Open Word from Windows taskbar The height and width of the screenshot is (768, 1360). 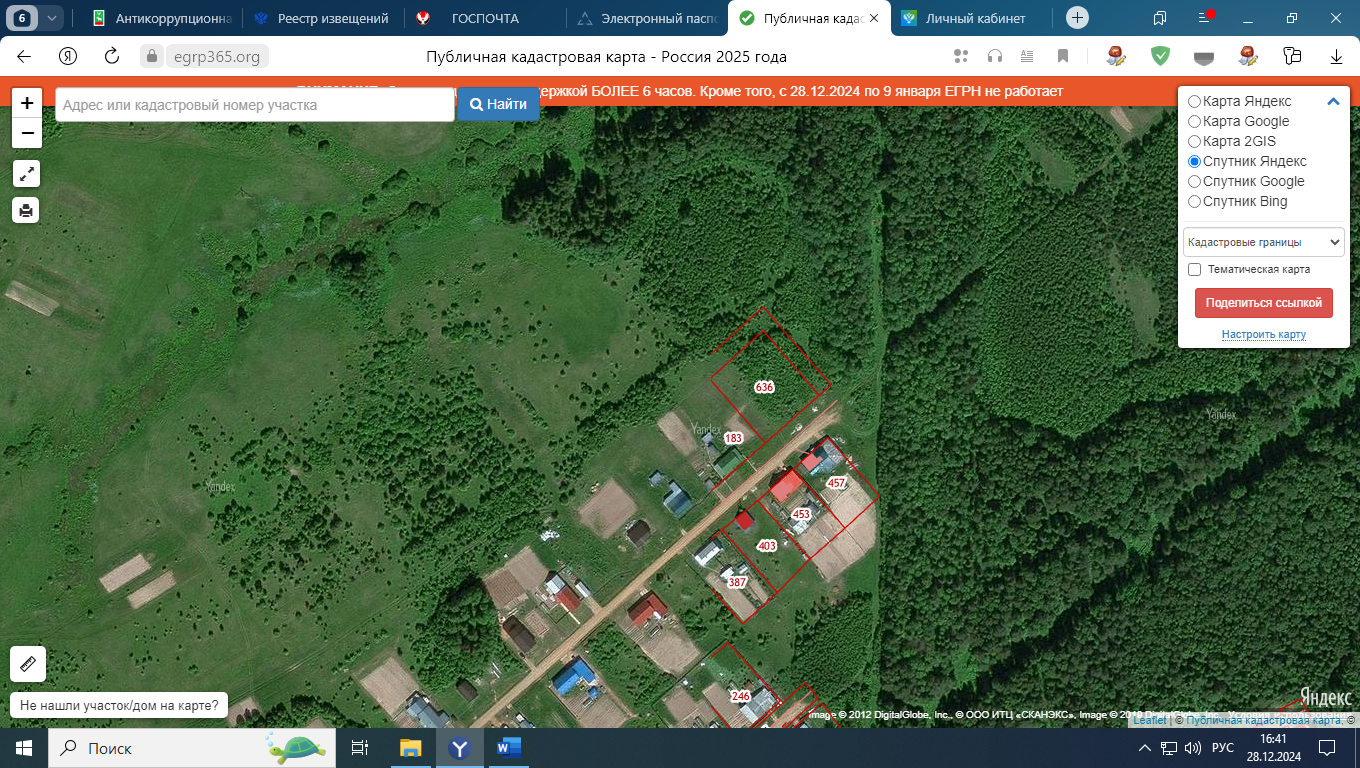click(509, 748)
